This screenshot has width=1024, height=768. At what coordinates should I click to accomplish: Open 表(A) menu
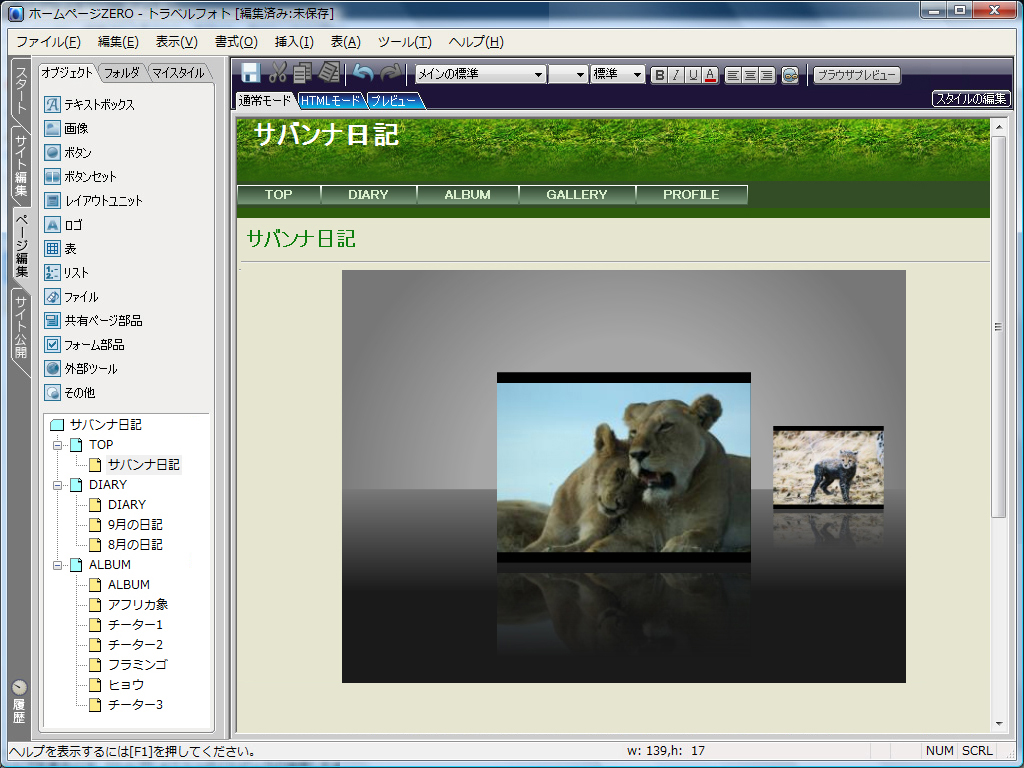(x=345, y=42)
